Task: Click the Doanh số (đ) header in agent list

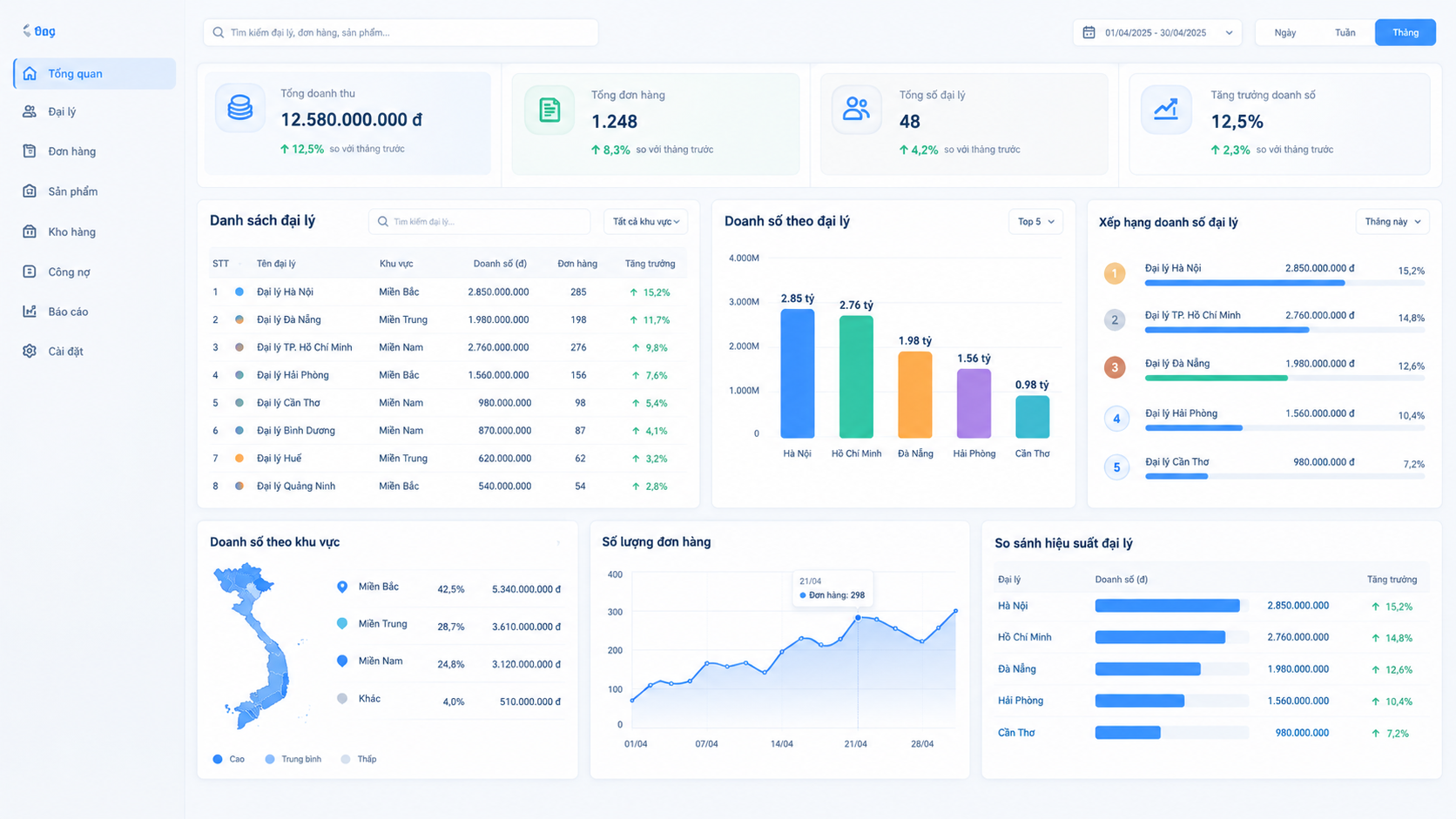Action: tap(500, 264)
